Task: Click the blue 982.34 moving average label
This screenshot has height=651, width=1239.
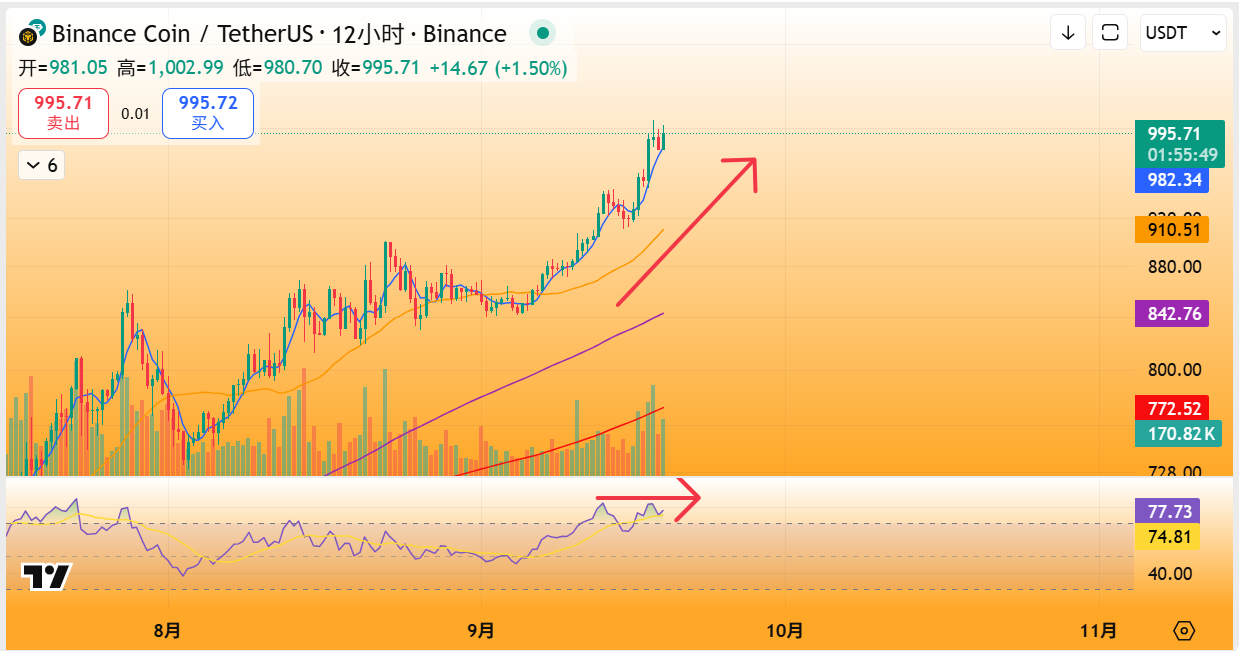Action: pyautogui.click(x=1172, y=180)
